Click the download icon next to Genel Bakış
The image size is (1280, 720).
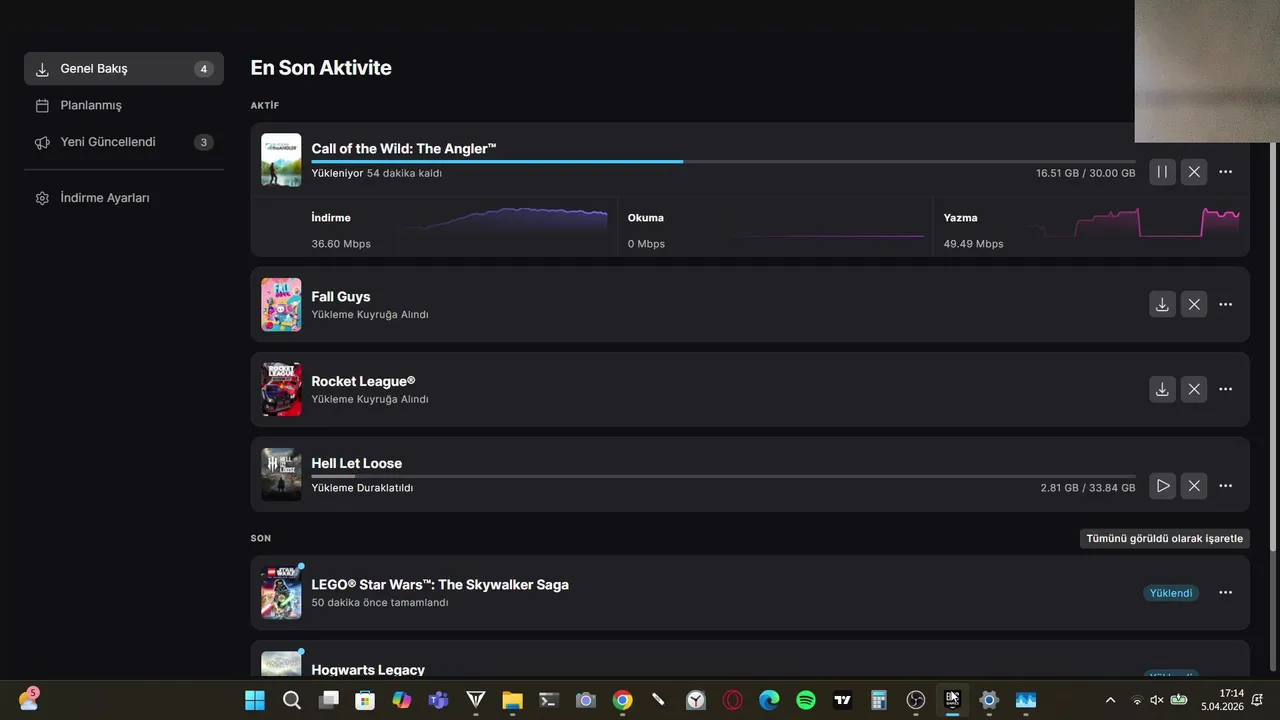point(42,69)
